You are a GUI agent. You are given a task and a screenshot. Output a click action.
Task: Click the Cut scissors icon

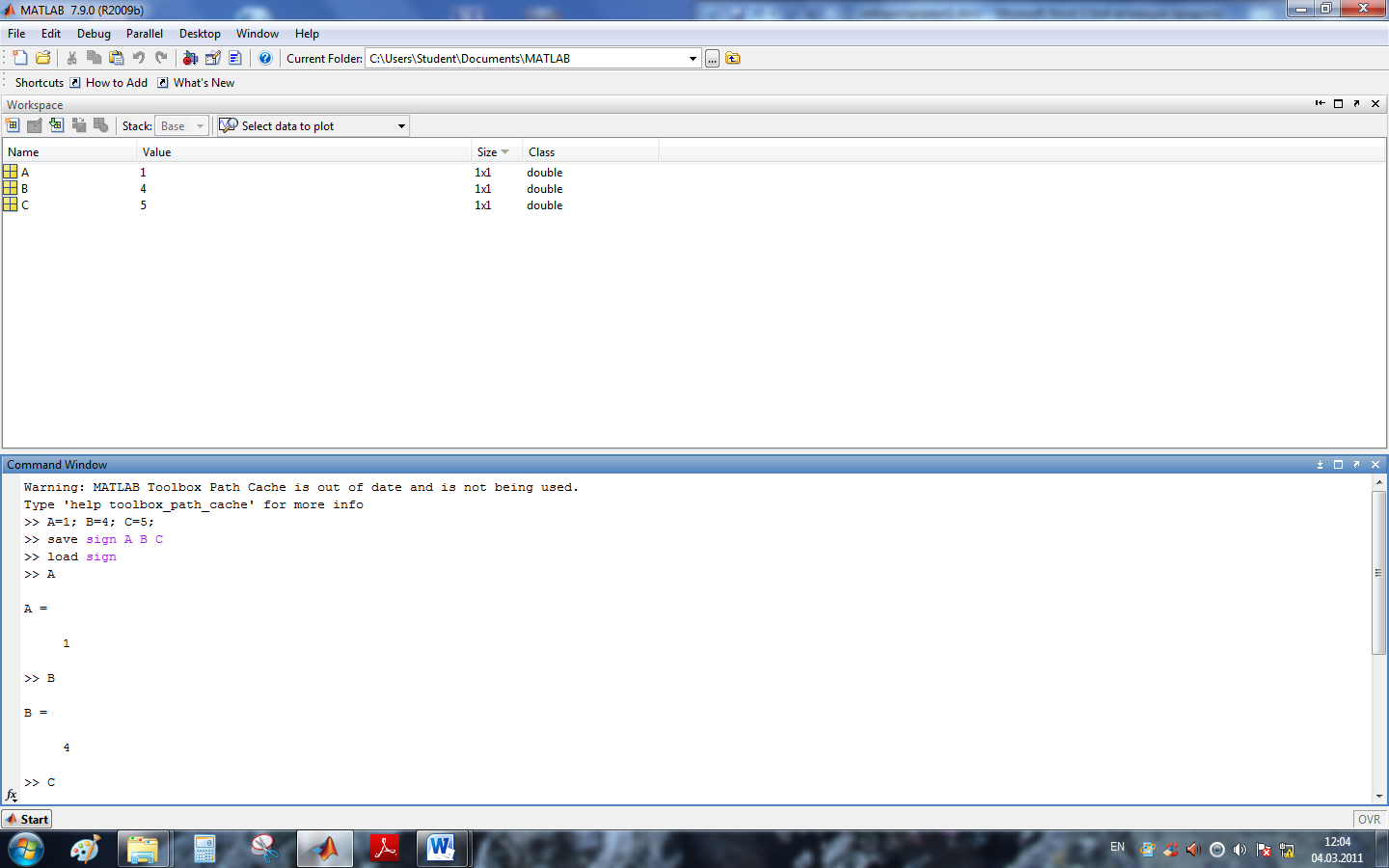71,58
